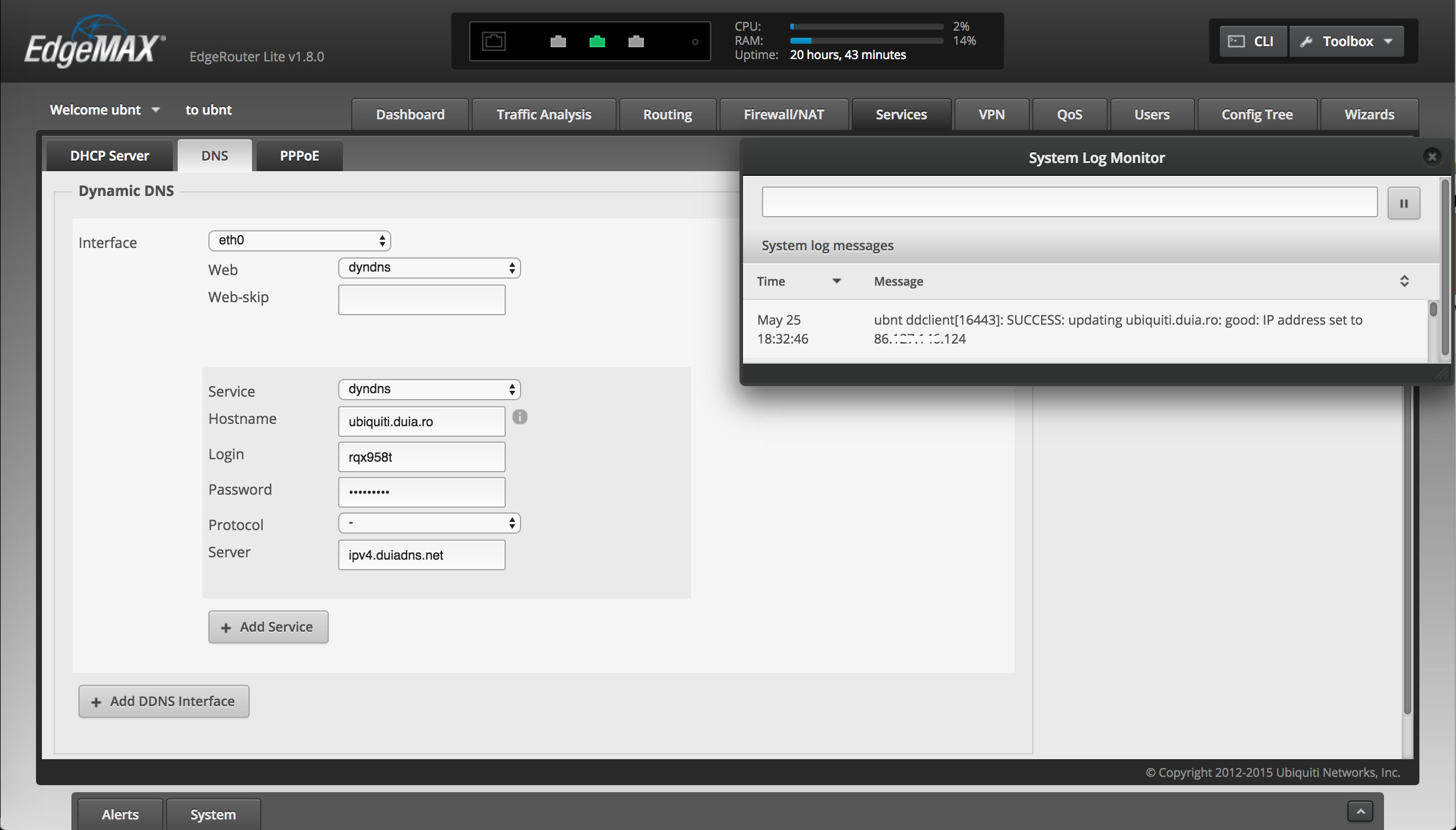Click the Ubiquiti Networks copyright text

point(1272,772)
